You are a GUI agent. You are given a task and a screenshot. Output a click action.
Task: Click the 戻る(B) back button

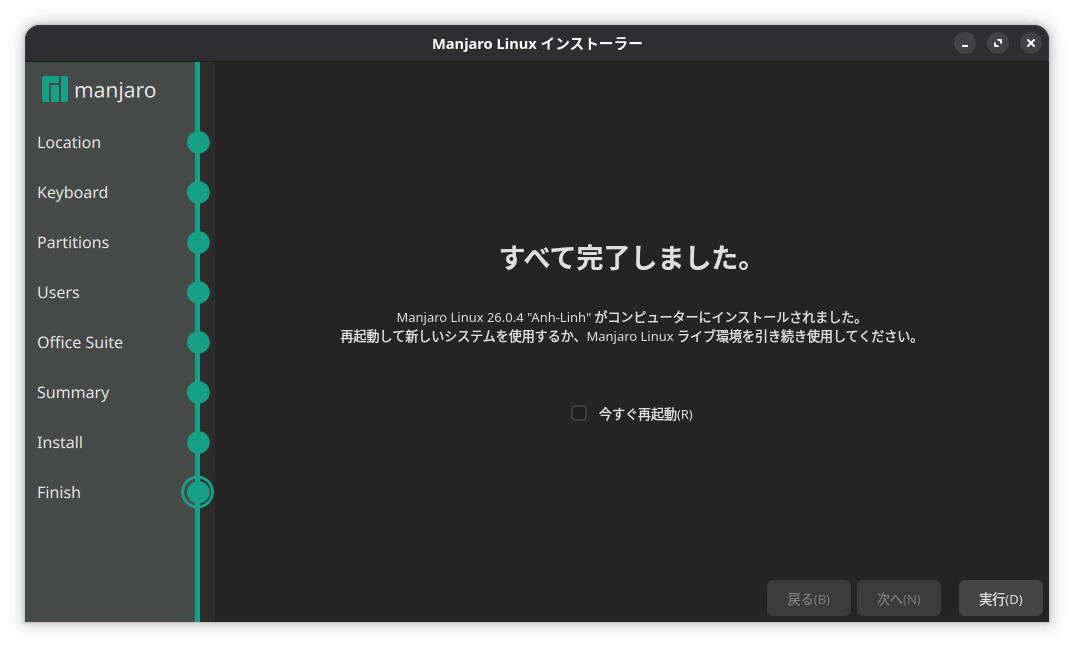(809, 598)
